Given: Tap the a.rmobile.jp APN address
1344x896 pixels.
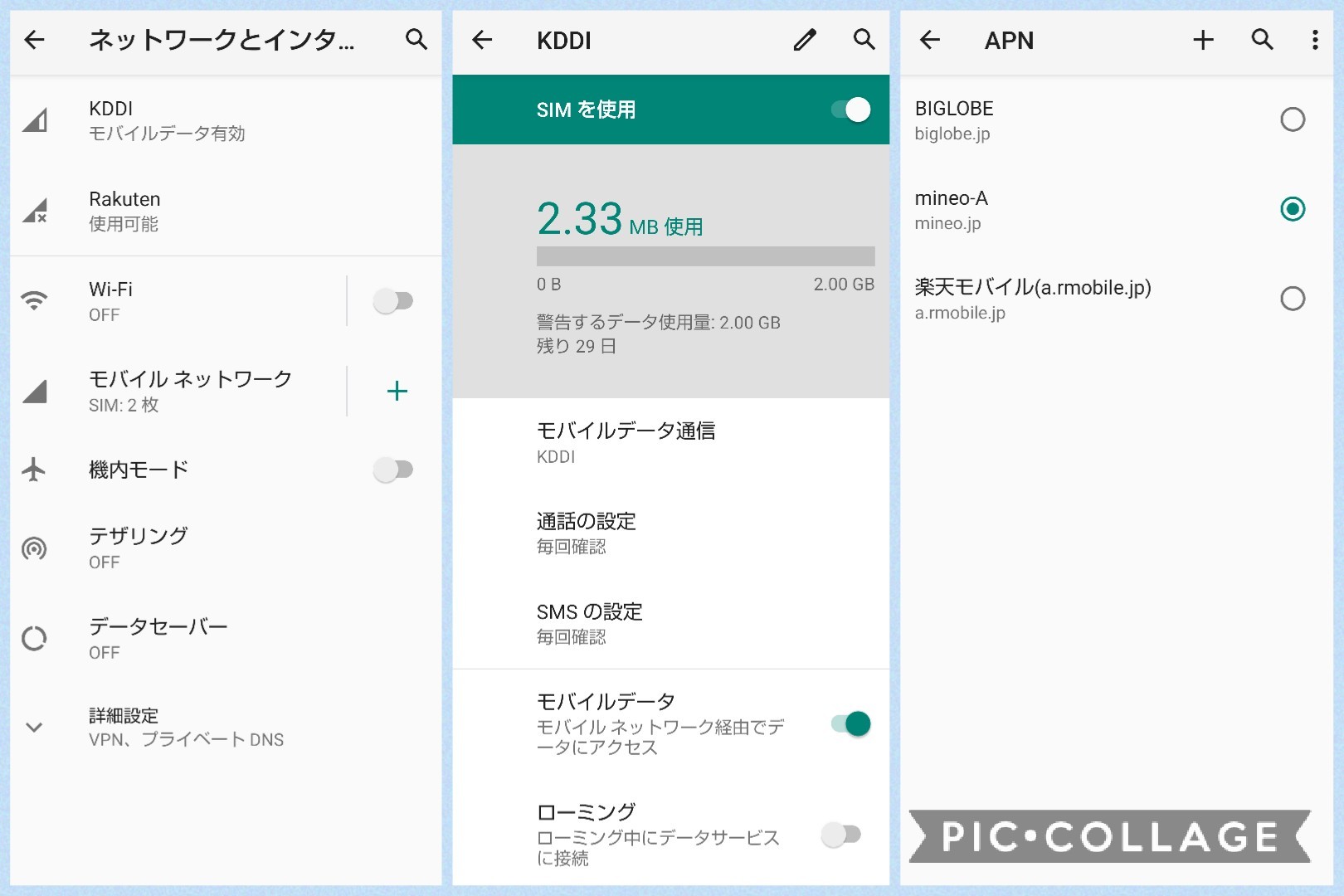Looking at the screenshot, I should (960, 313).
